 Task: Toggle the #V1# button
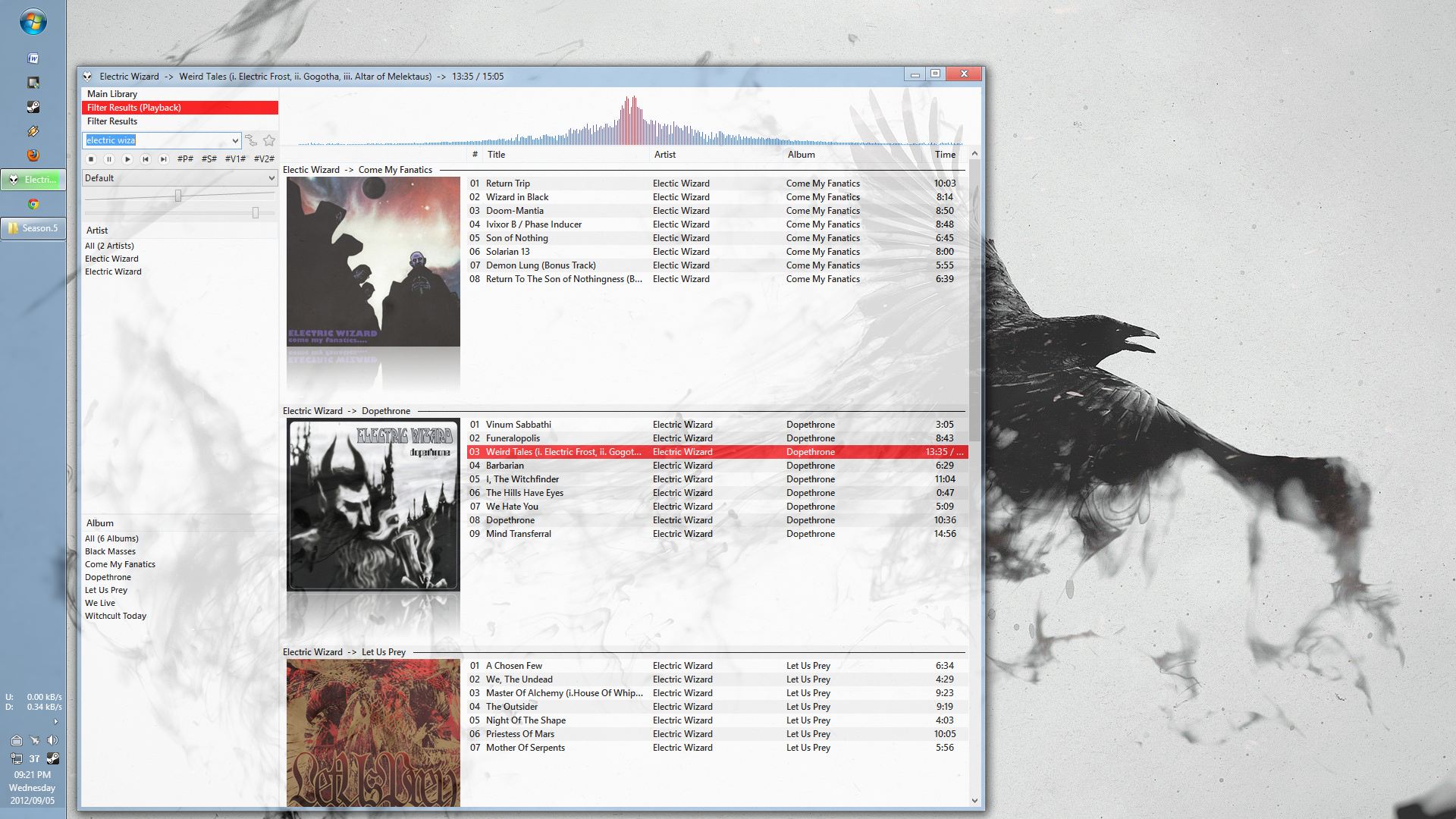click(235, 159)
